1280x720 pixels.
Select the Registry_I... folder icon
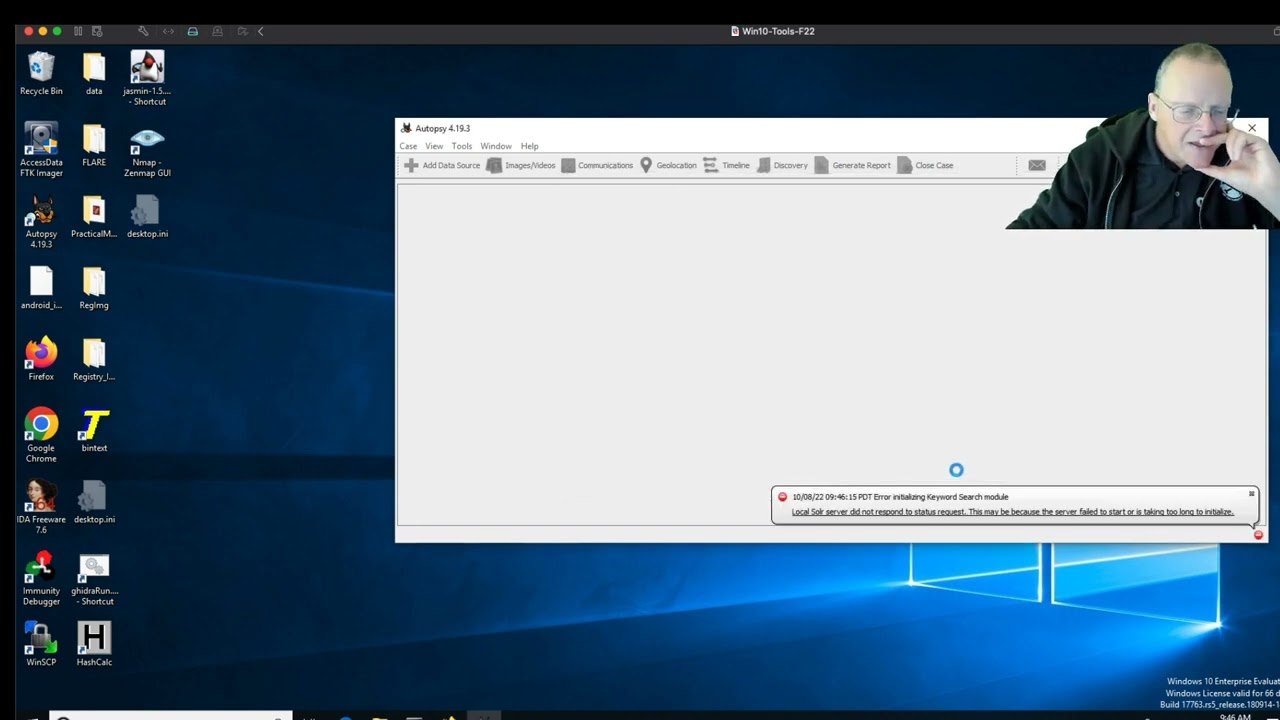(94, 359)
